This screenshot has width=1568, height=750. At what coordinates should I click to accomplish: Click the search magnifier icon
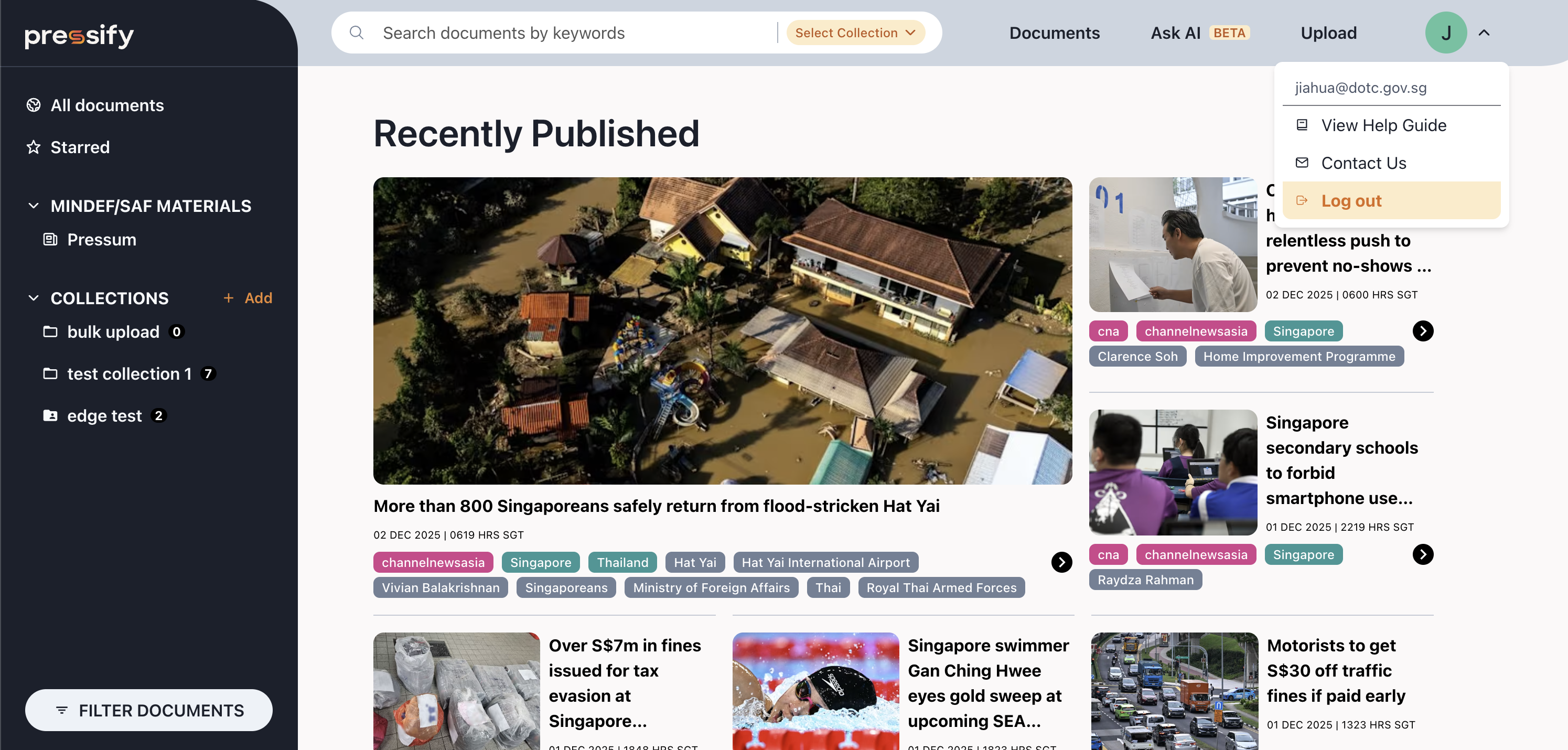[x=357, y=33]
